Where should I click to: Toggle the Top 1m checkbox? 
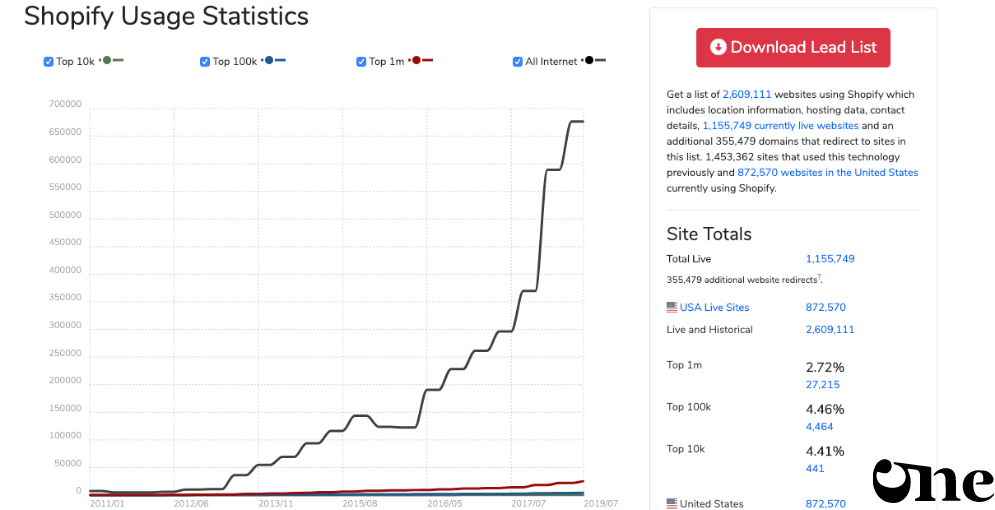click(x=361, y=62)
